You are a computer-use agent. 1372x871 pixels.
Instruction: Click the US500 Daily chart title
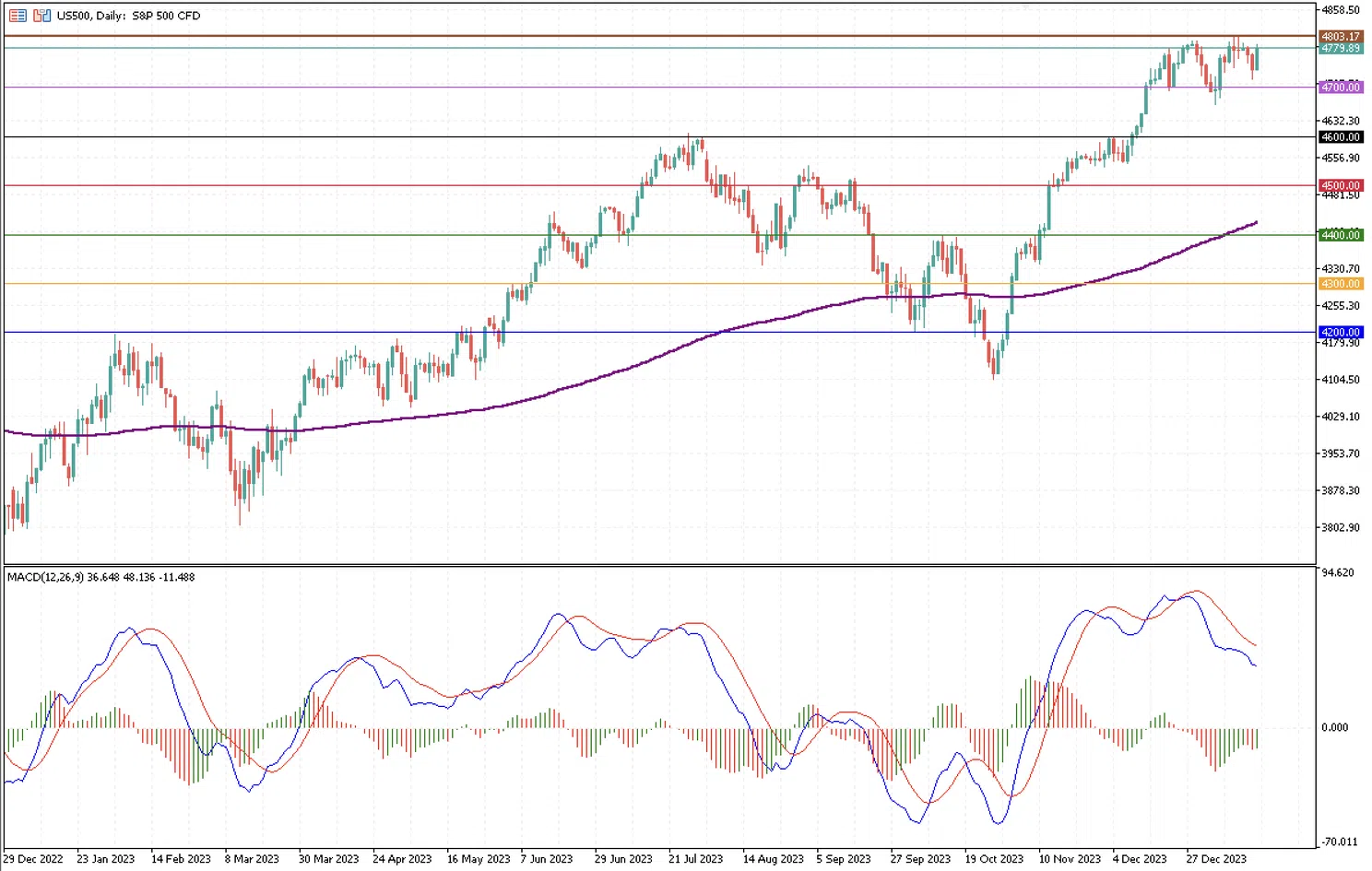click(128, 16)
